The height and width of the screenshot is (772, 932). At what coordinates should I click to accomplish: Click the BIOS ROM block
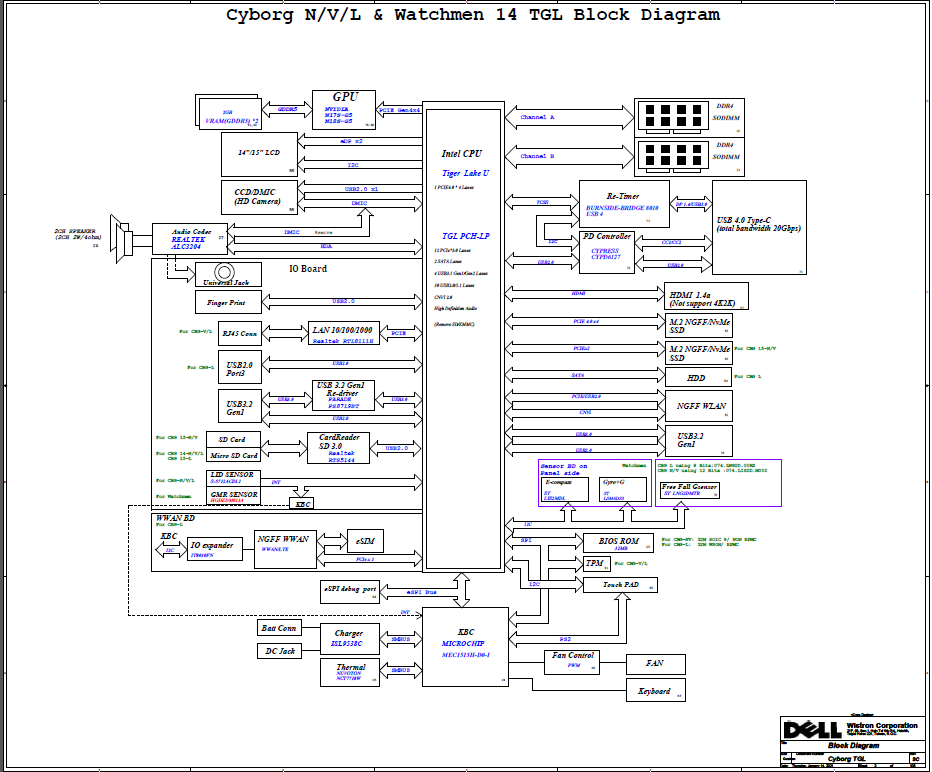[618, 543]
